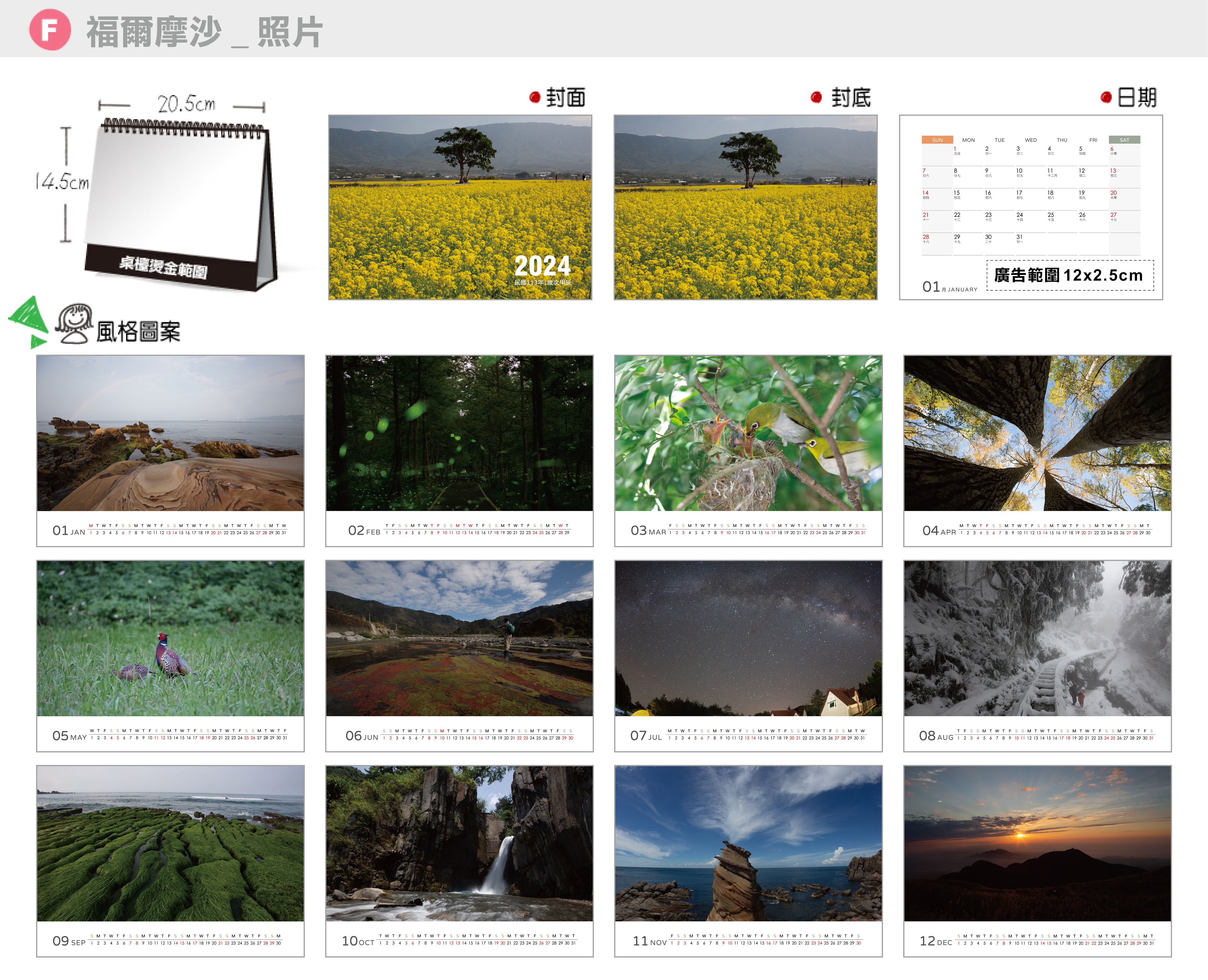Click the 福爾摩沙_照片 title heading

tap(204, 32)
